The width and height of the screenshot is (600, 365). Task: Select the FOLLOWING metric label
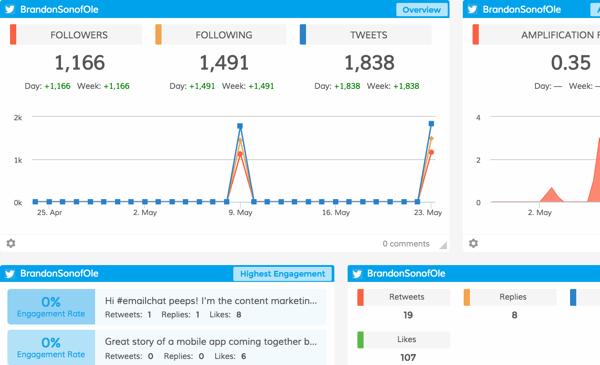click(224, 35)
